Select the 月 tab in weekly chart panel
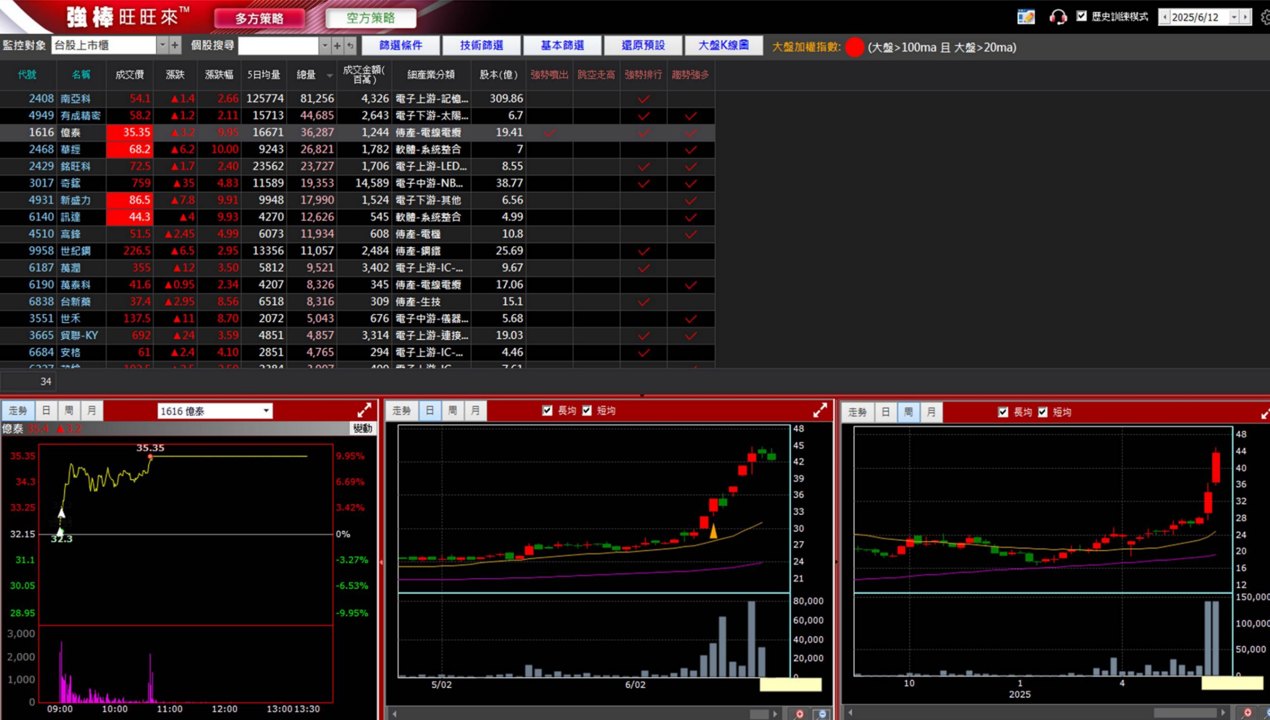This screenshot has height=720, width=1270. [x=931, y=412]
